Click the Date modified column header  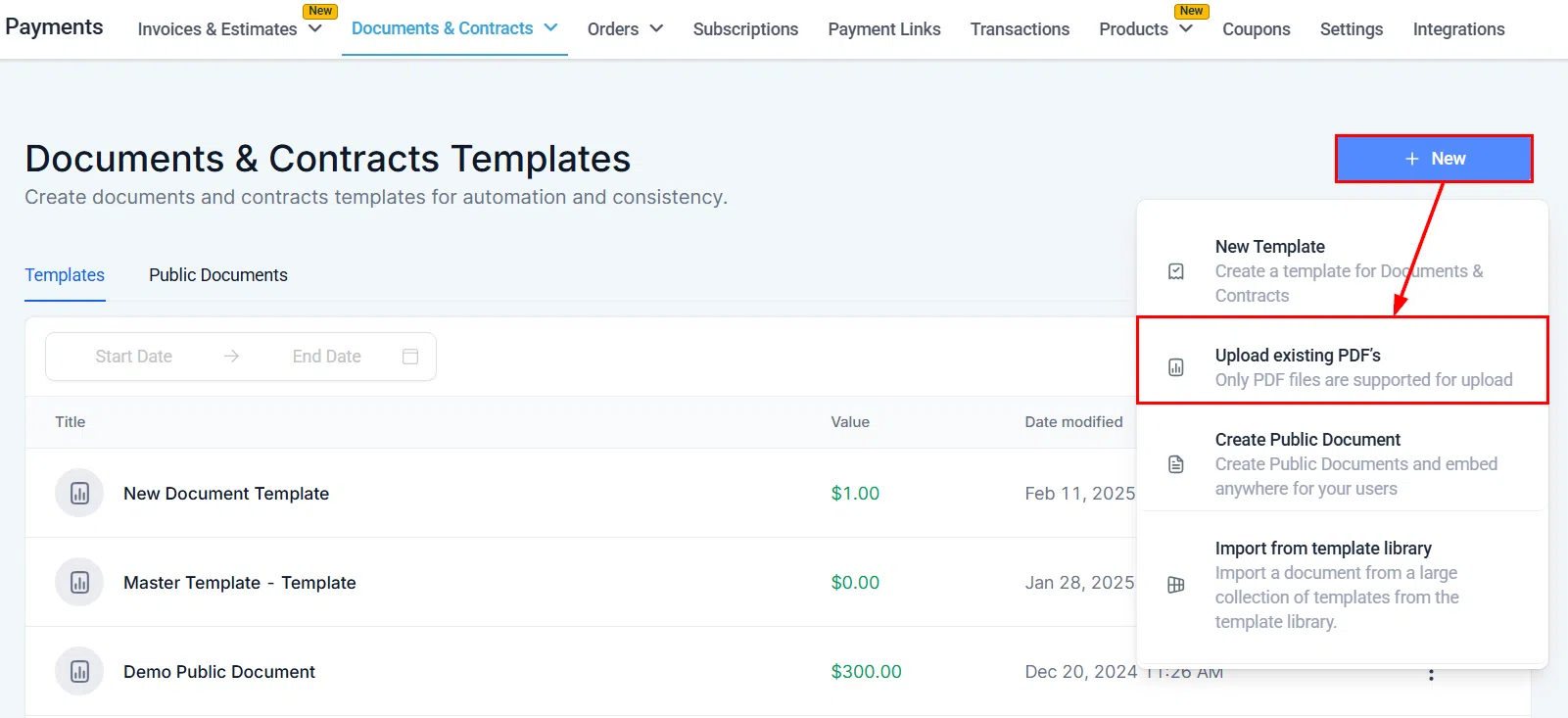pos(1074,422)
